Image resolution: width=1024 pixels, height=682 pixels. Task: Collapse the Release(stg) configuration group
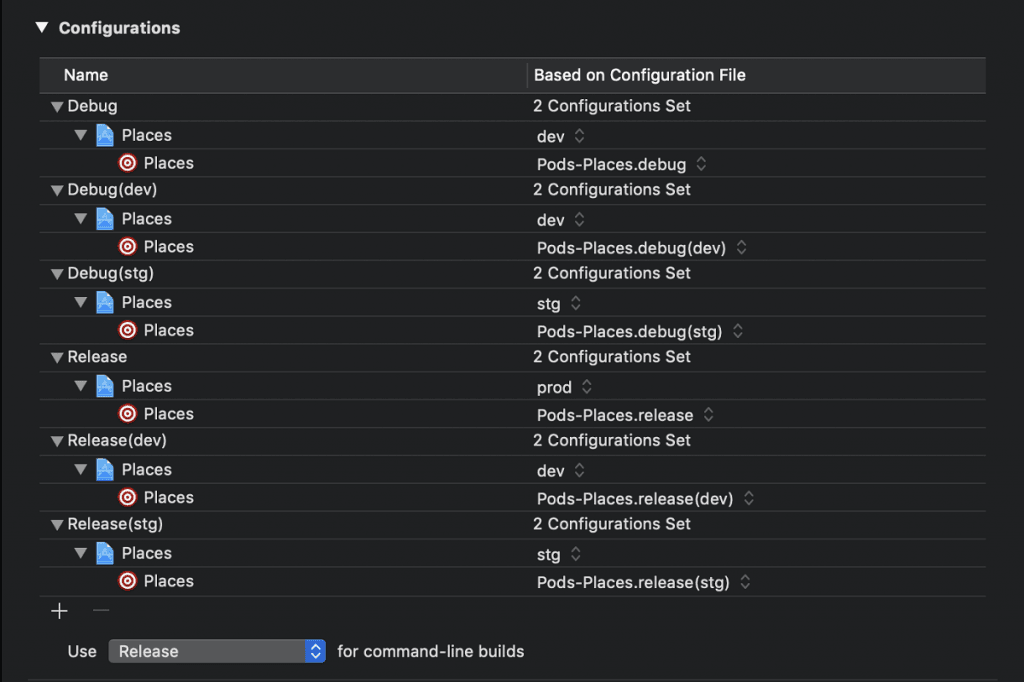[57, 525]
